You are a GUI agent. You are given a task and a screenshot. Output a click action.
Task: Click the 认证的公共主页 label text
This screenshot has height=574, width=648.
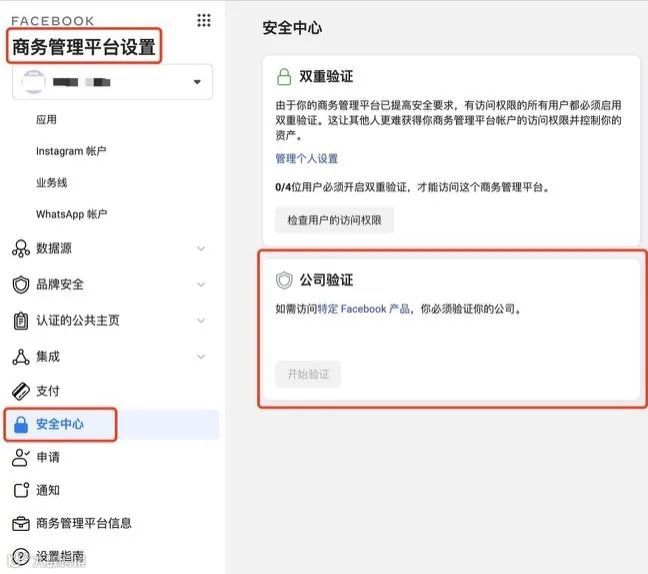78,320
